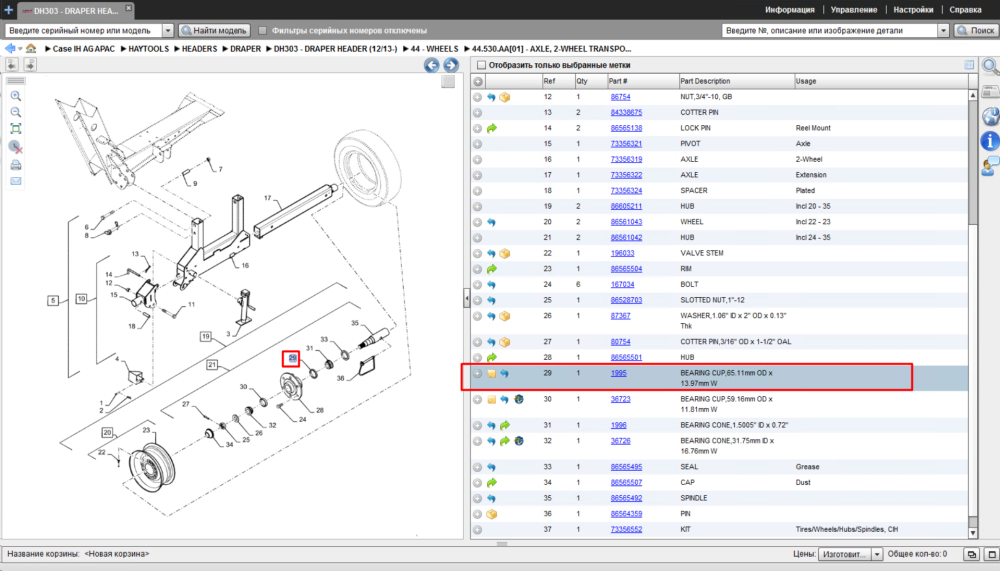
Task: Open the Настройки menu
Action: [x=913, y=10]
